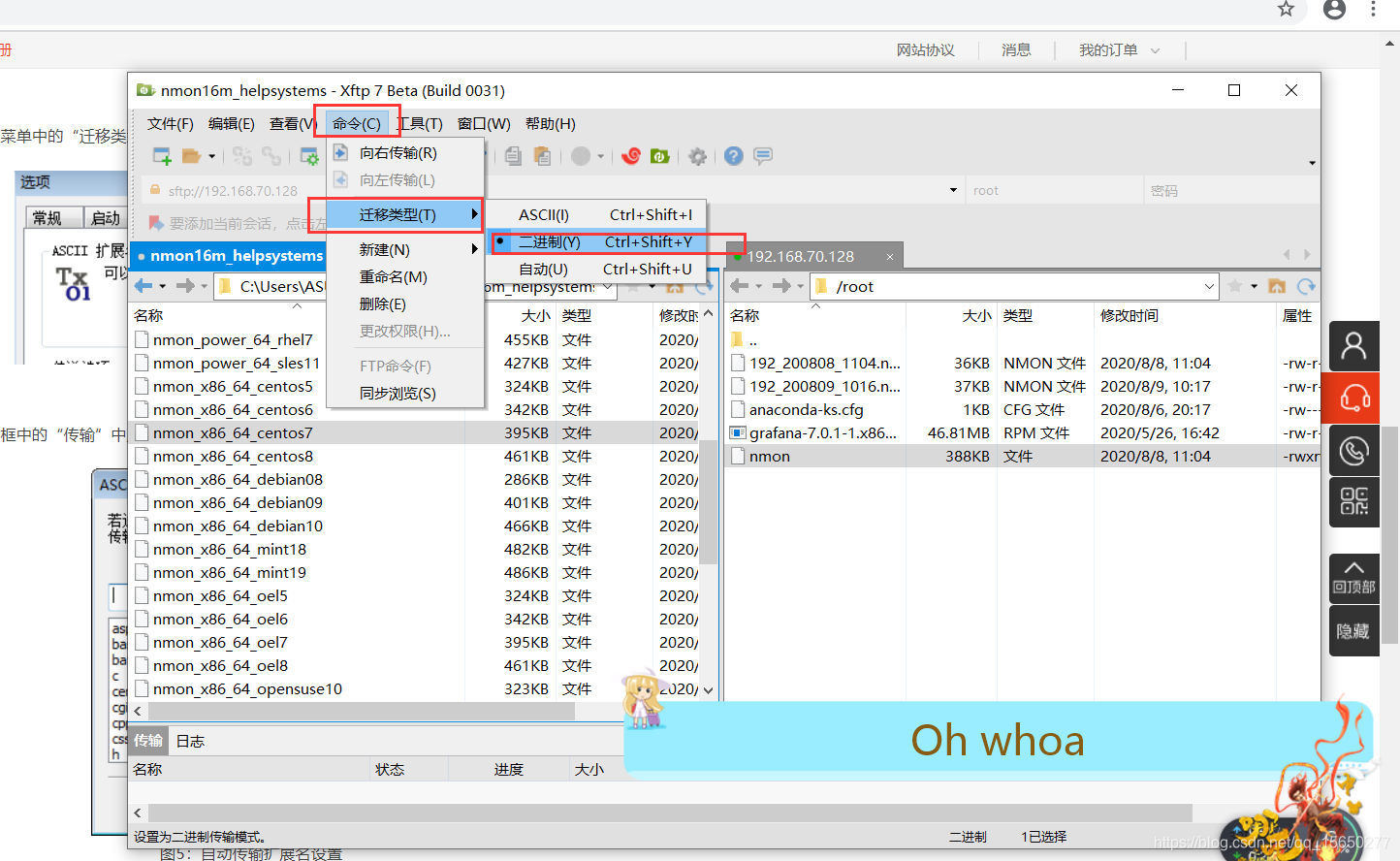Click the green Xftp toolbar icon

pyautogui.click(x=660, y=156)
